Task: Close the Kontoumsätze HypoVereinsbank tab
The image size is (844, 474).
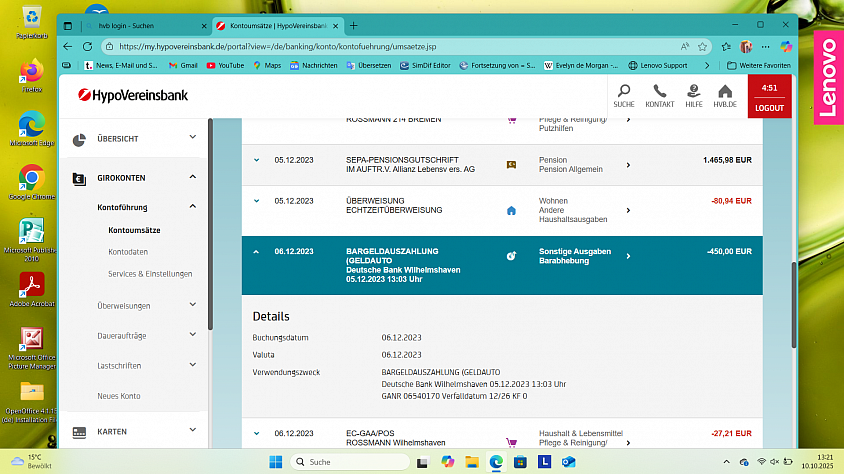Action: [335, 26]
